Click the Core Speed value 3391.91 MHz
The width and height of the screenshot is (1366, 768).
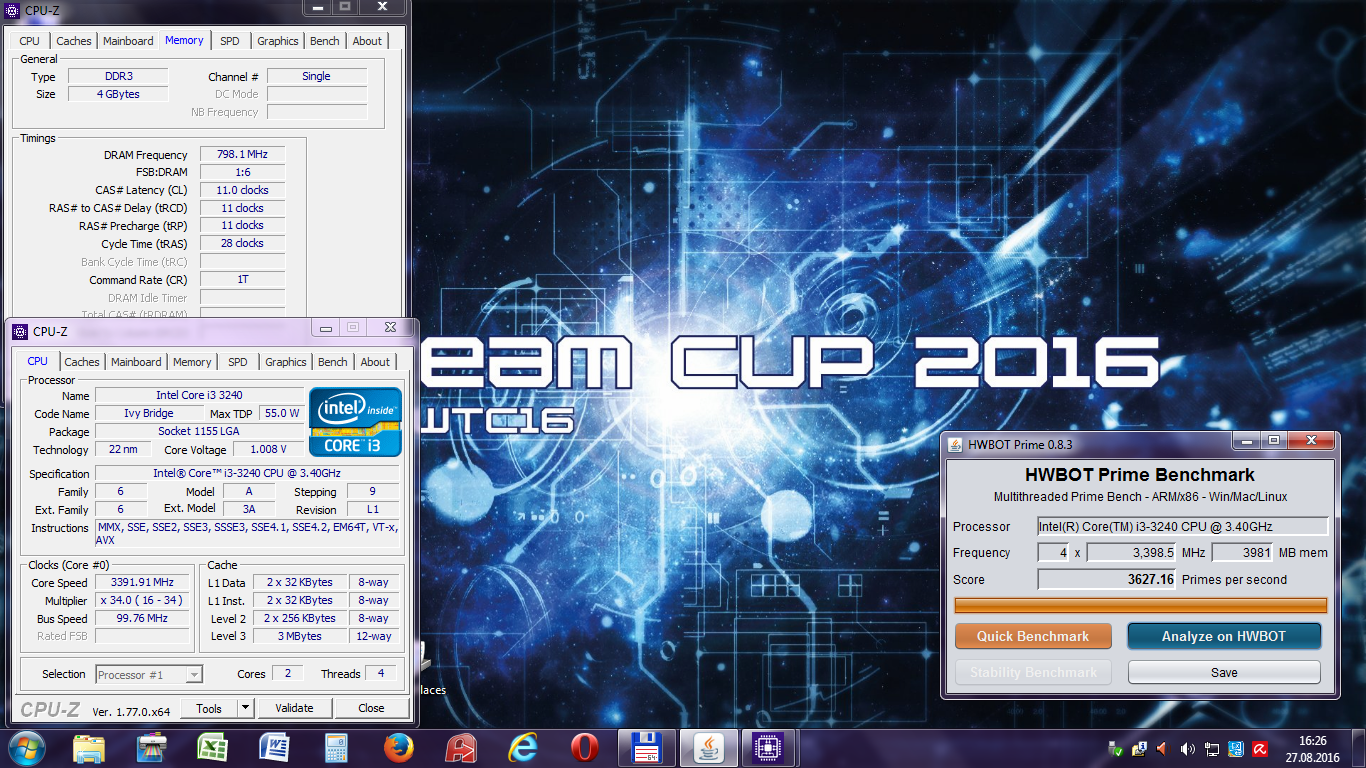click(144, 583)
